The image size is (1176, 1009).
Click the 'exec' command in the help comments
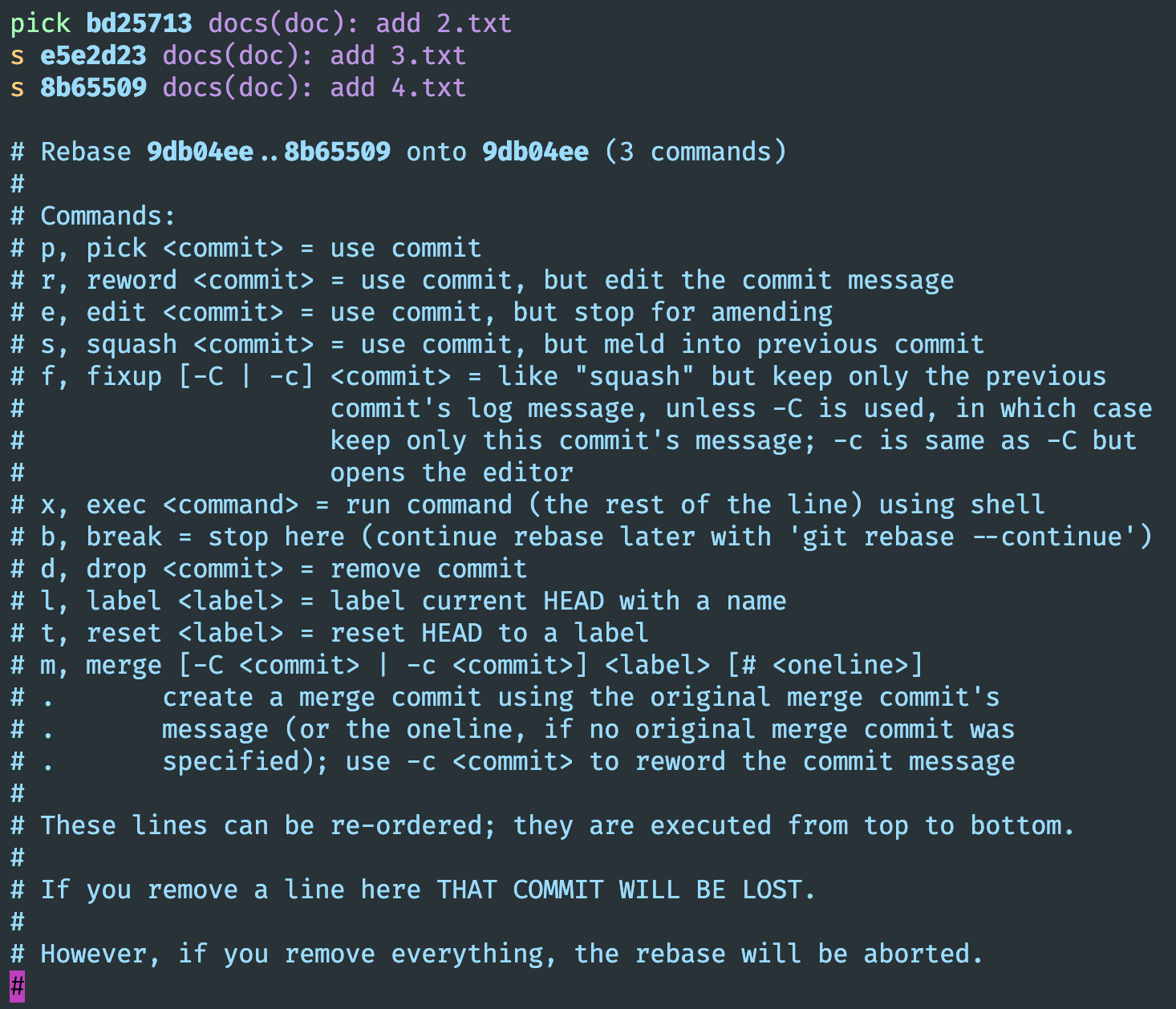pyautogui.click(x=116, y=504)
